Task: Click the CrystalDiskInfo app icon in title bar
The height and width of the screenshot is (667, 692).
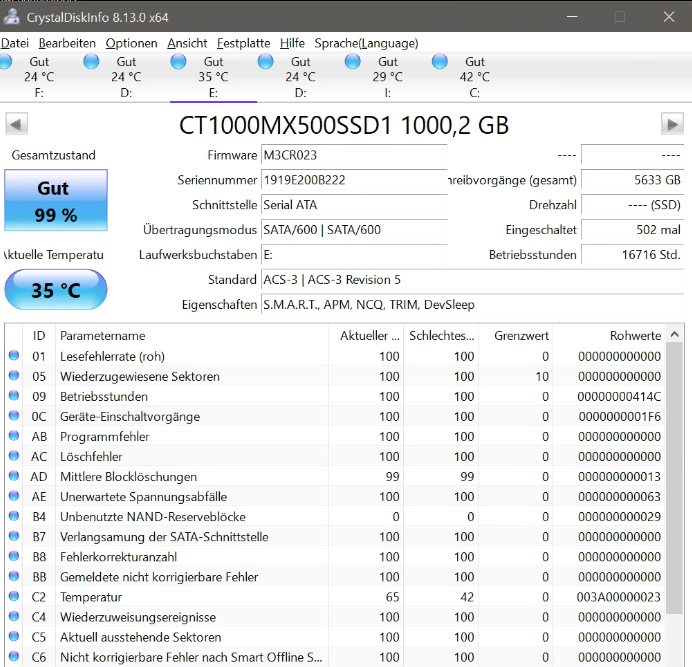Action: 11,17
